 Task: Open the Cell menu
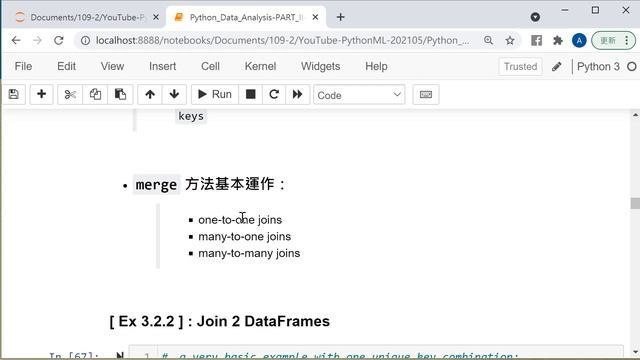click(210, 66)
